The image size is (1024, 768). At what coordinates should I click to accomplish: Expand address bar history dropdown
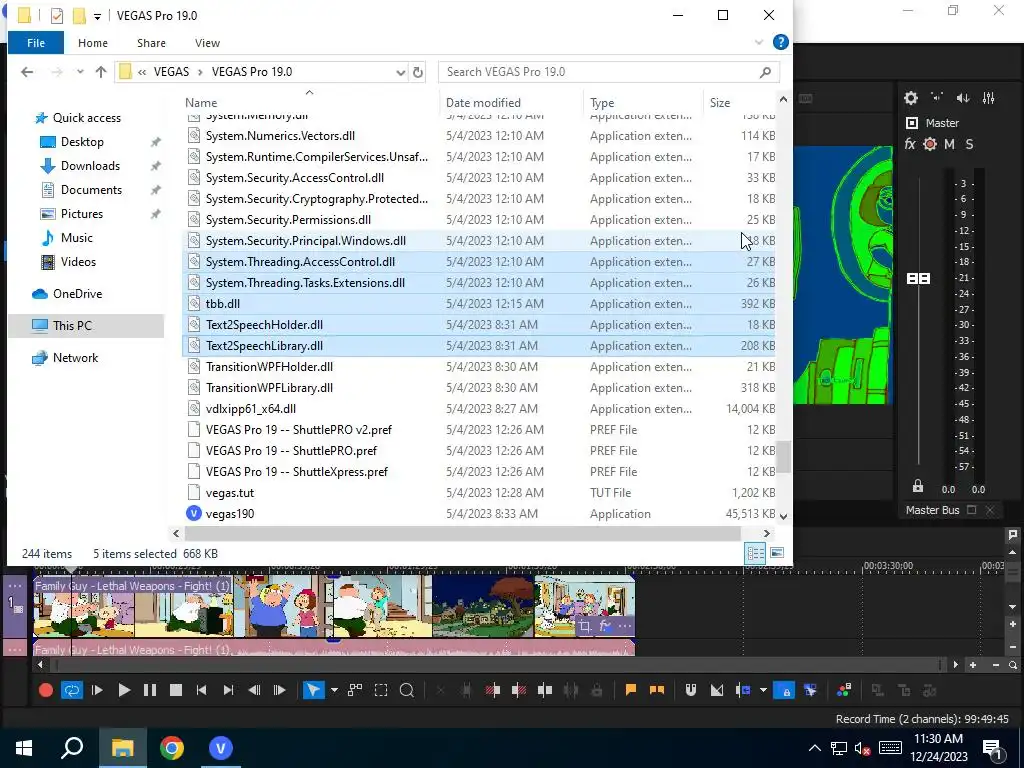(x=400, y=72)
